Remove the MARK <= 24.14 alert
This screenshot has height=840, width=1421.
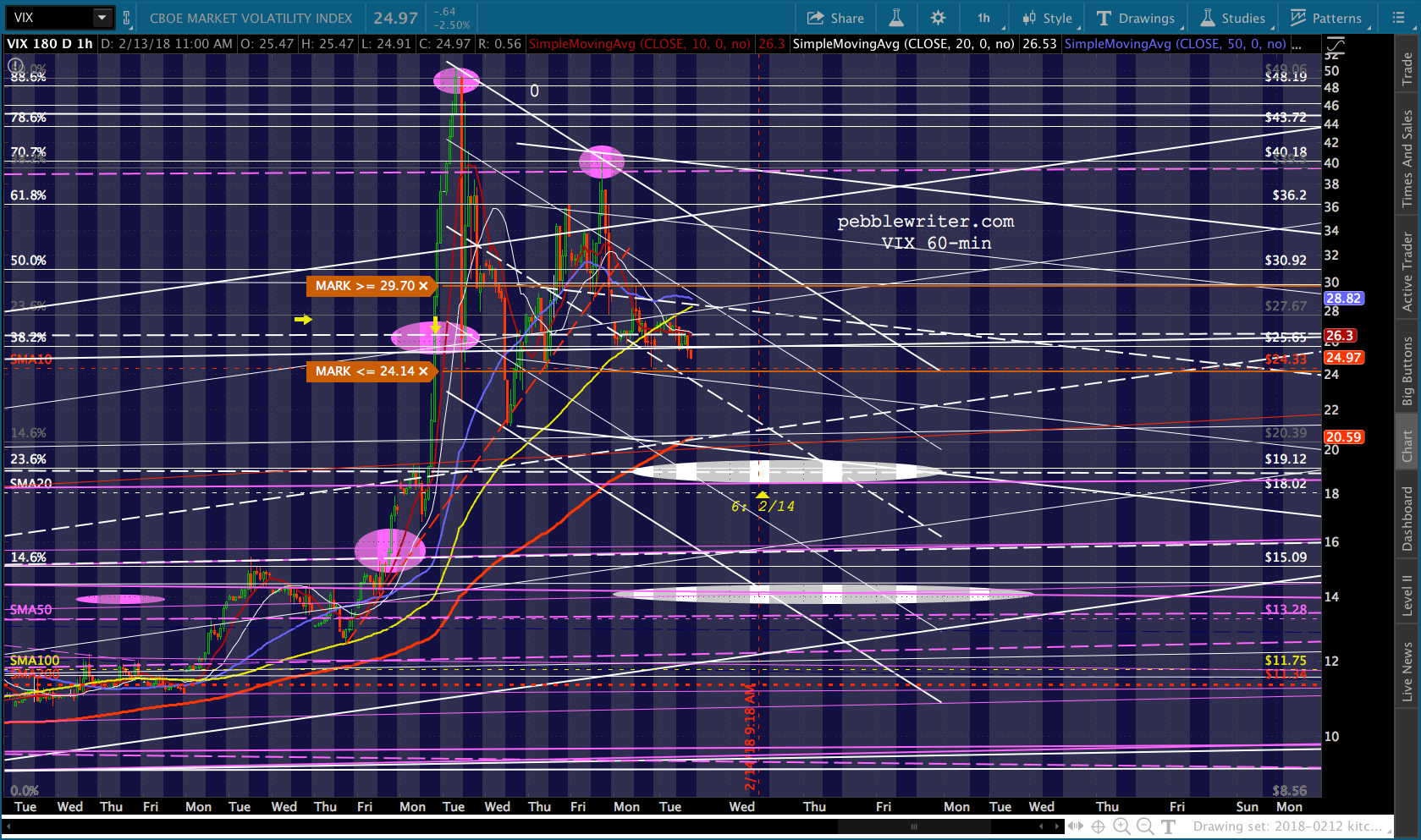pos(423,371)
